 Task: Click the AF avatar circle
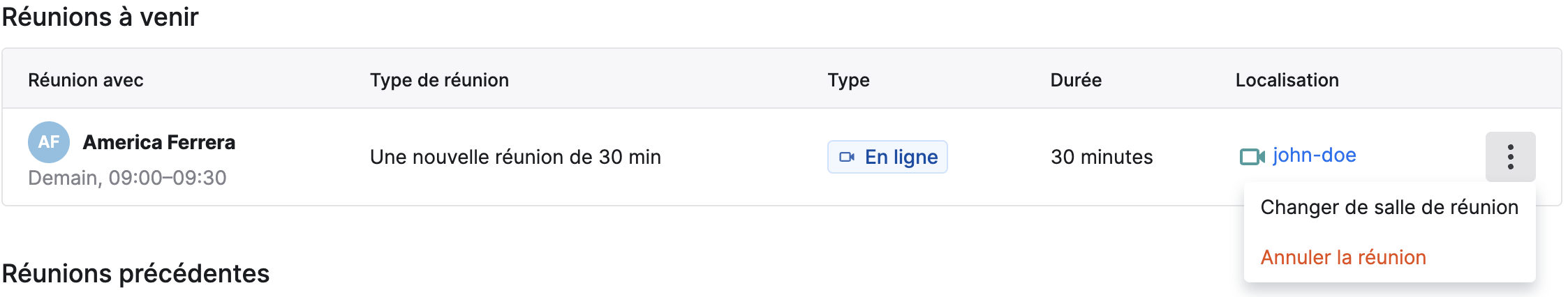tap(49, 142)
